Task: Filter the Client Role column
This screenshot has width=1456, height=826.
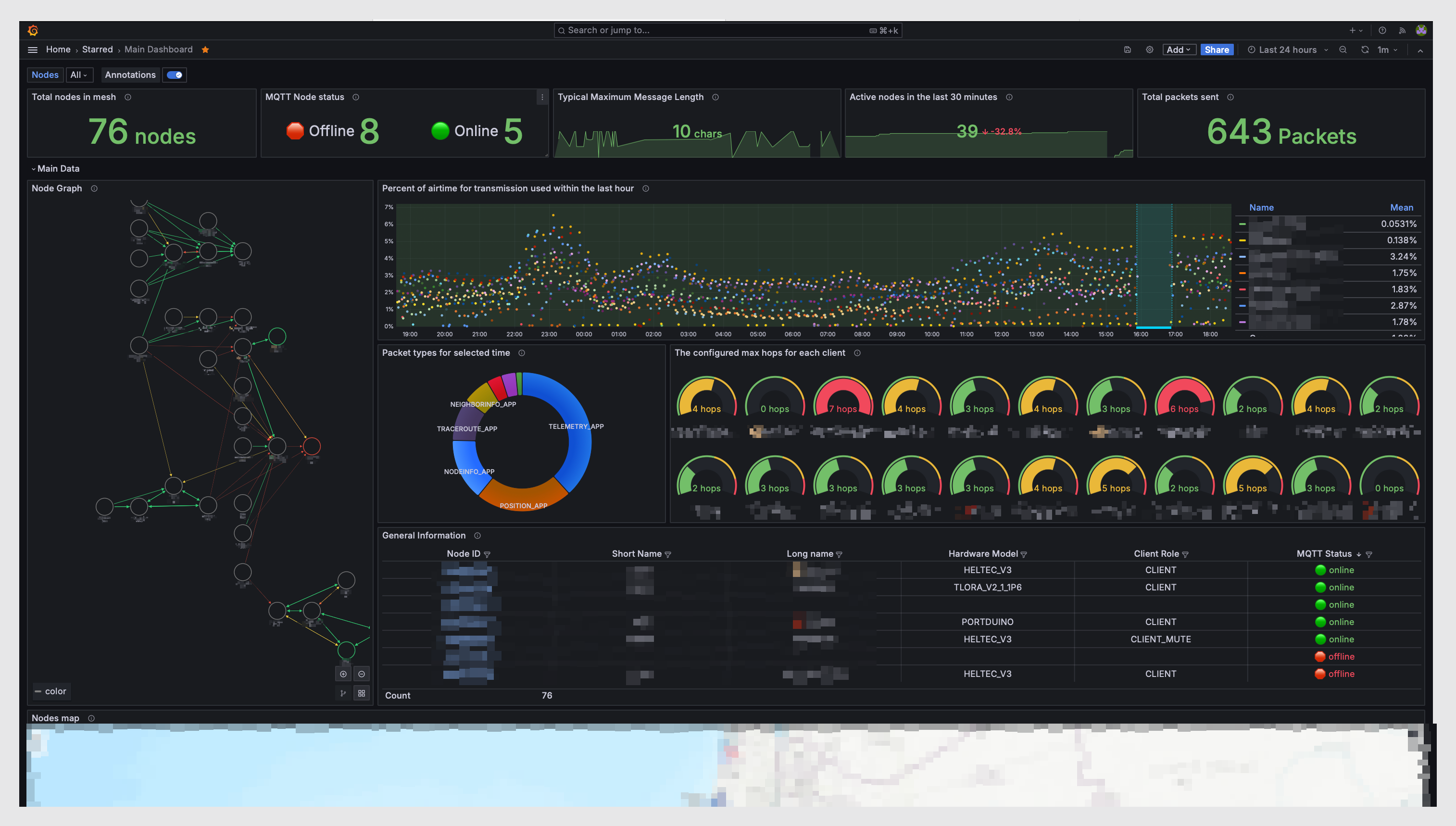Action: click(1185, 554)
